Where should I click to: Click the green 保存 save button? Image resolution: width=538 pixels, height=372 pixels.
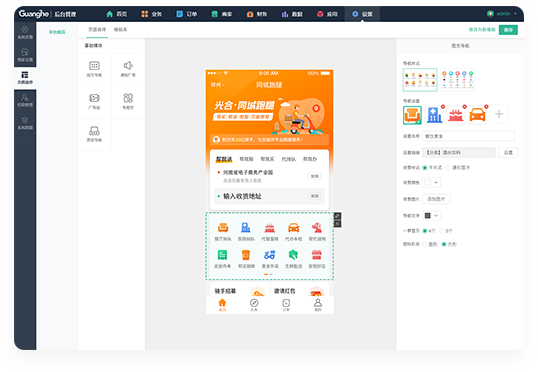coord(508,30)
